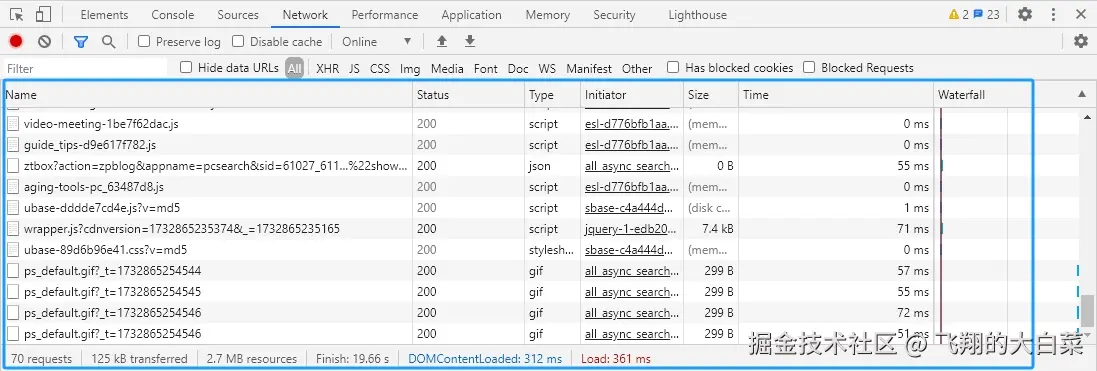
Task: Check Has blocked cookies
Action: 673,67
